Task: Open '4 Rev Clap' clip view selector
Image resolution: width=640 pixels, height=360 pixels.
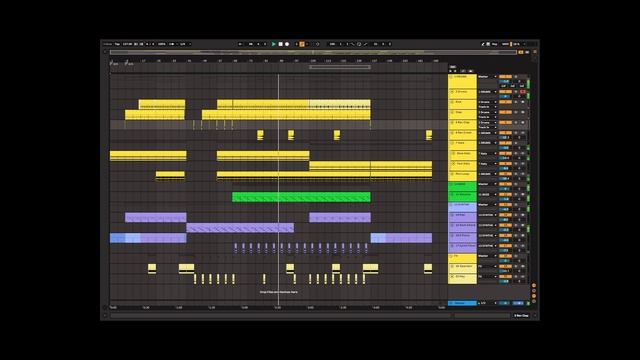Action: point(521,316)
